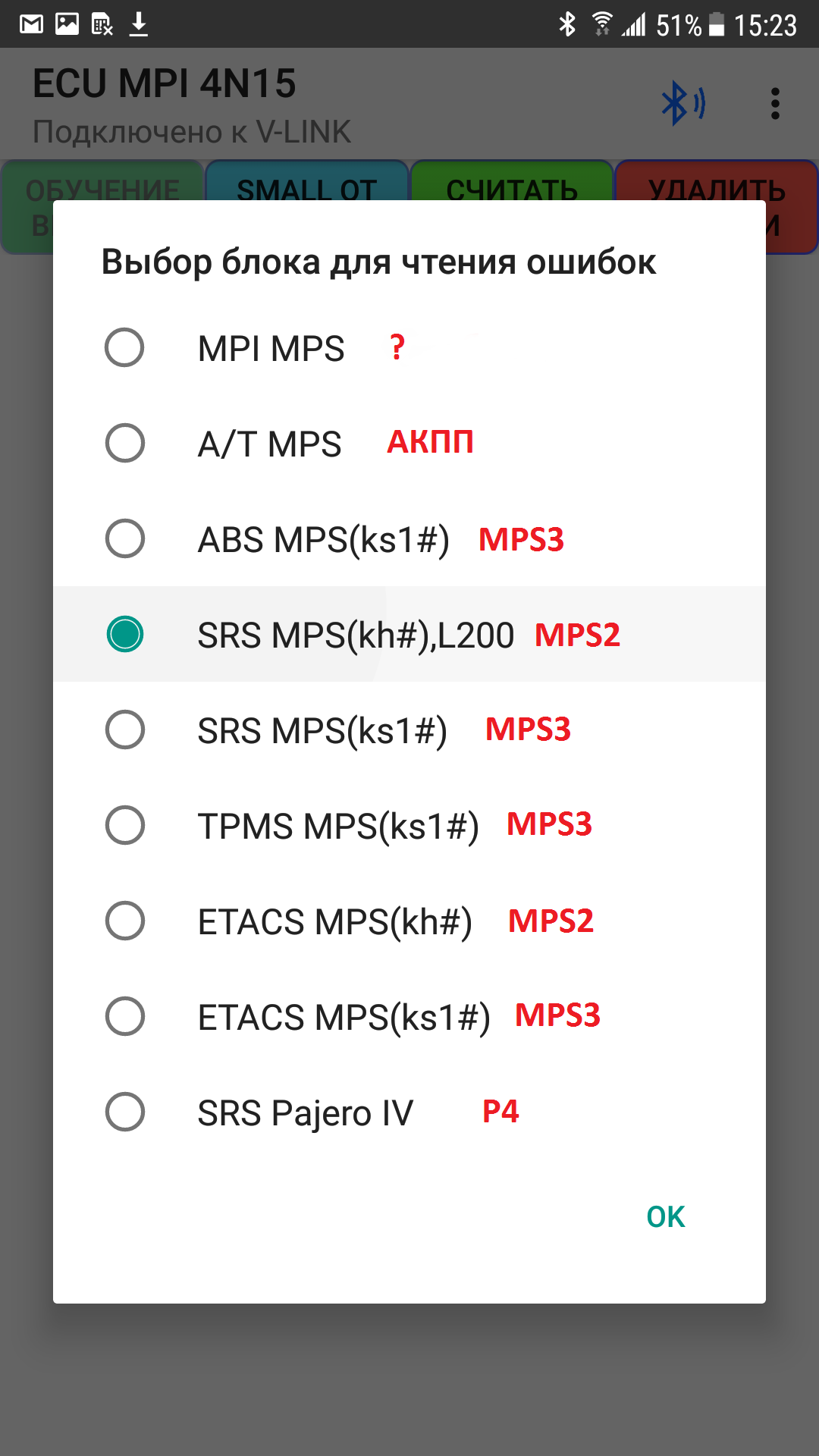This screenshot has height=1456, width=819.
Task: Tap the Wi-Fi status icon
Action: click(602, 25)
